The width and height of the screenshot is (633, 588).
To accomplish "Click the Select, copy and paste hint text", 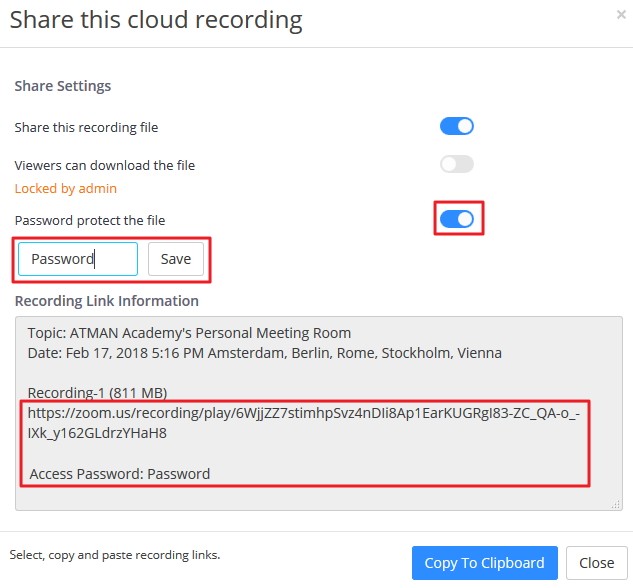I will click(x=115, y=554).
